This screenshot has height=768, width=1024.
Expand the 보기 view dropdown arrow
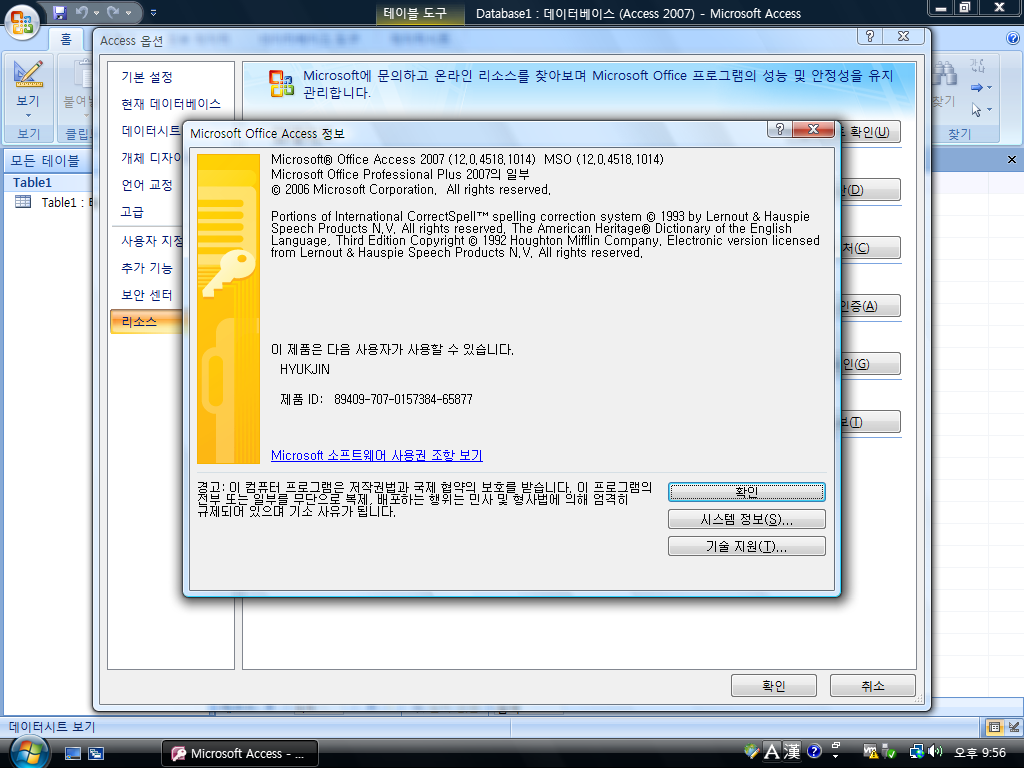point(28,116)
